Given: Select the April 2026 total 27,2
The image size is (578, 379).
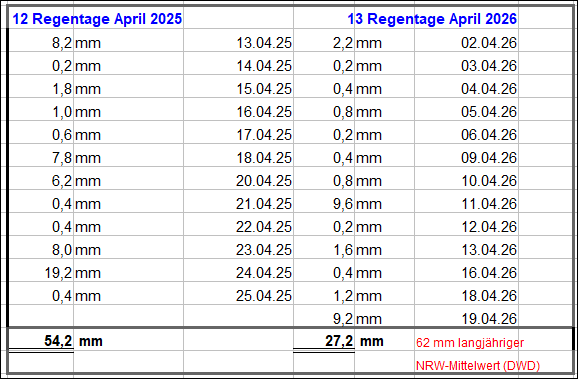Looking at the screenshot, I should 339,341.
